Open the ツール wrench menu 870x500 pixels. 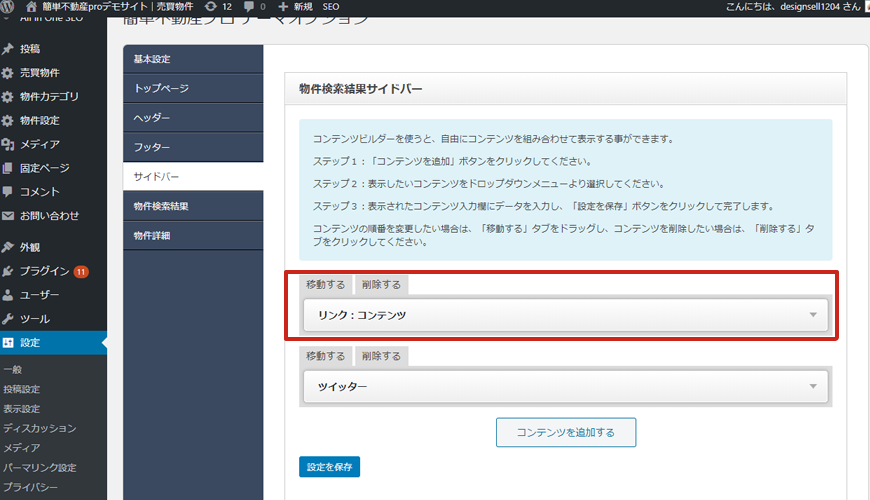[34, 319]
